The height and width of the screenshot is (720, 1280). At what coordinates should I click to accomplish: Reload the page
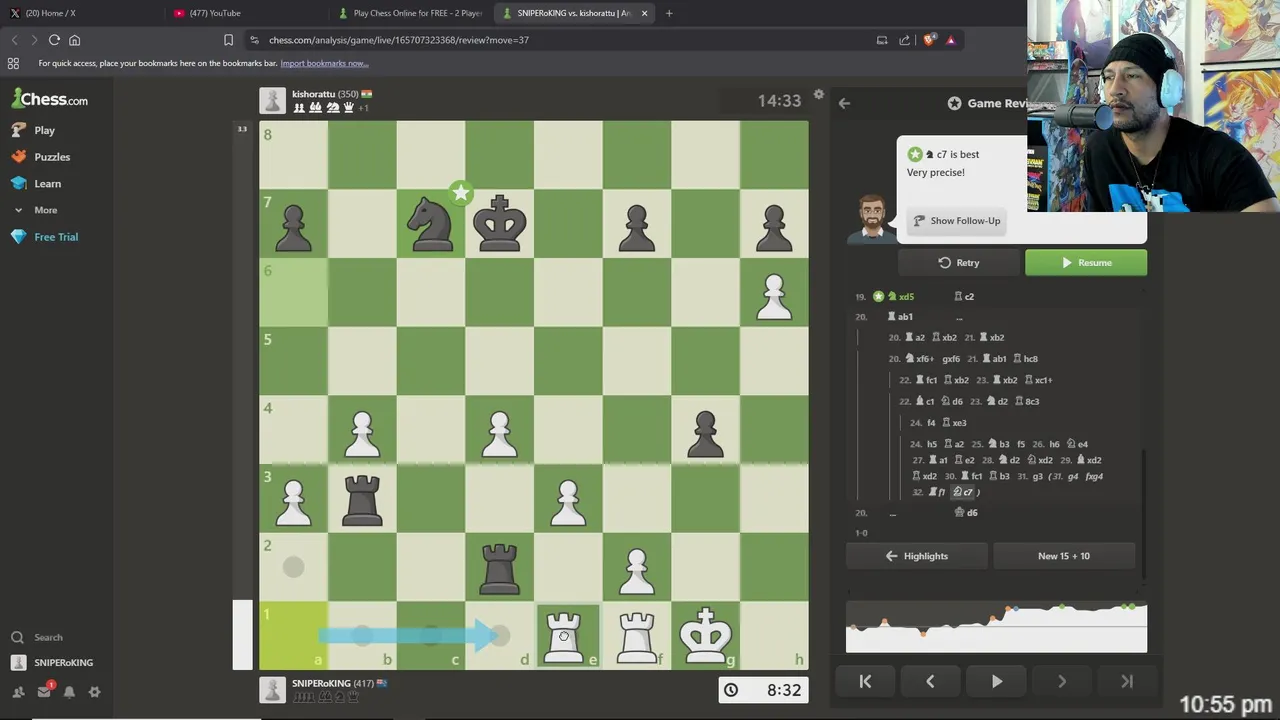(x=54, y=40)
